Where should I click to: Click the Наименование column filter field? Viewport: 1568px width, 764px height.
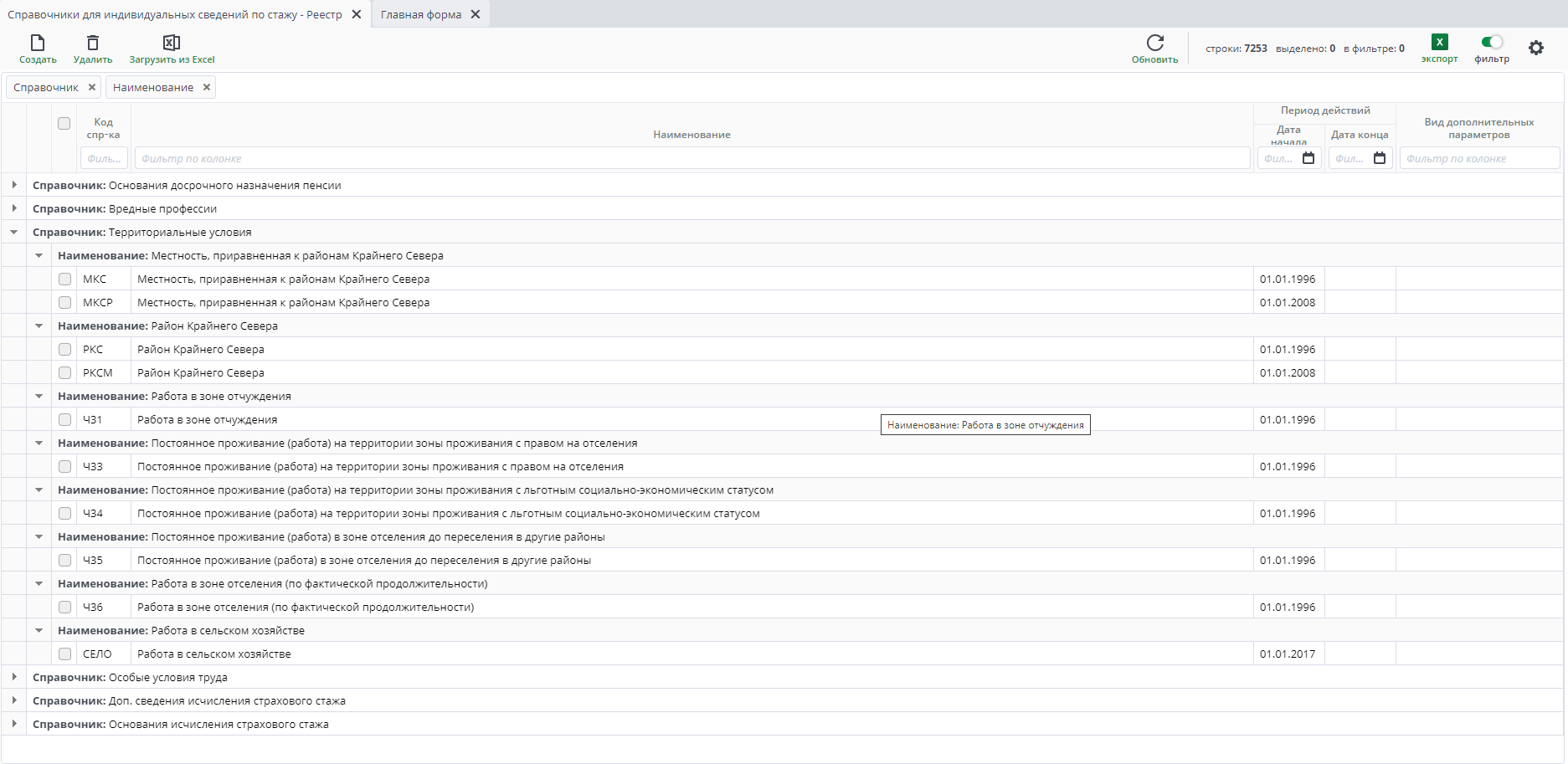[691, 158]
